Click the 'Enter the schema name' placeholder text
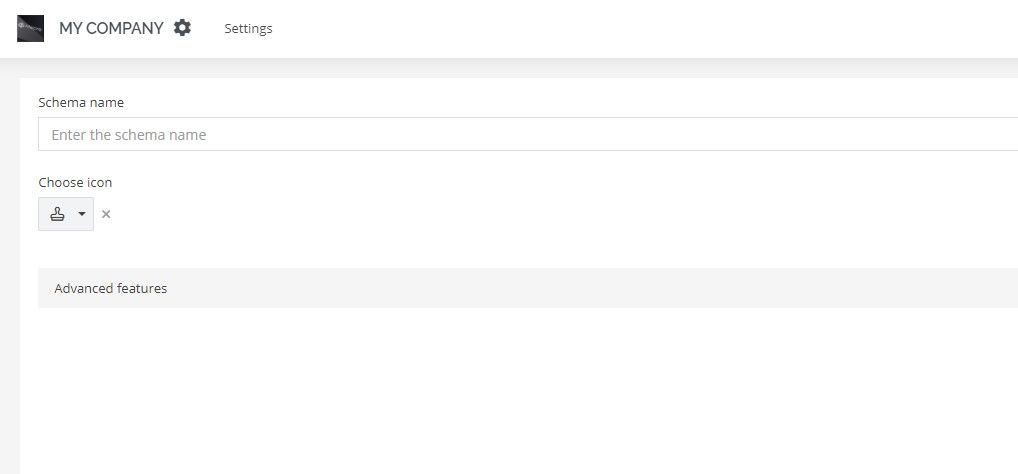The height and width of the screenshot is (474, 1018). (129, 135)
